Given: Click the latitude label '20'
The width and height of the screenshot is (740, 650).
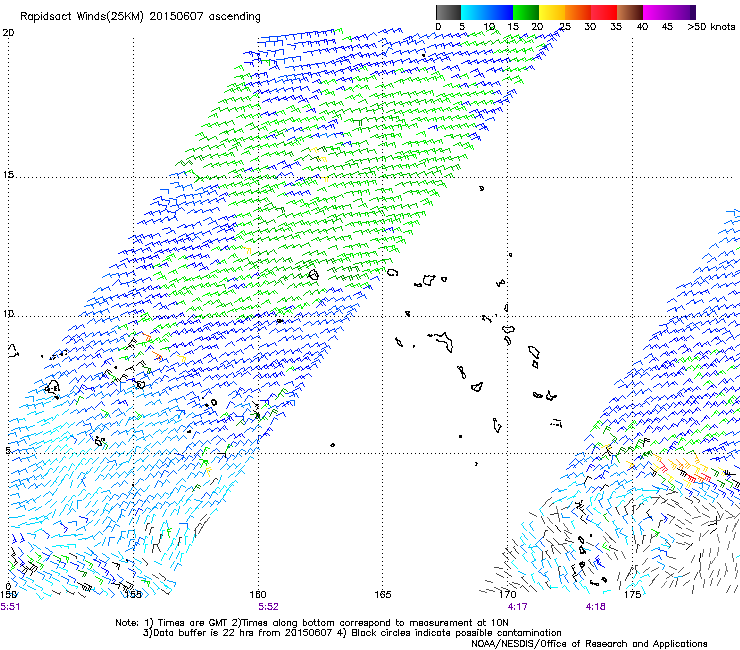Looking at the screenshot, I should point(8,33).
